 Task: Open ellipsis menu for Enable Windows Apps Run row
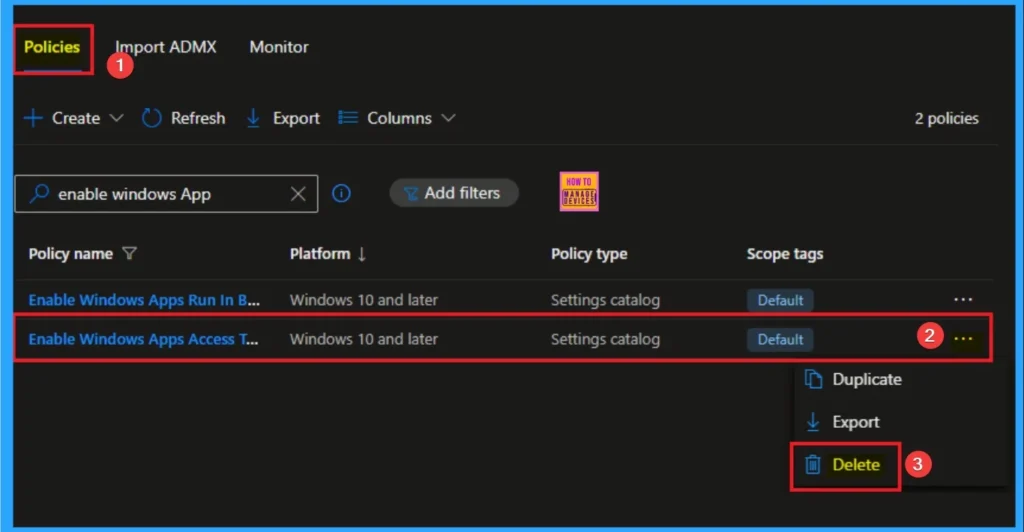point(963,299)
